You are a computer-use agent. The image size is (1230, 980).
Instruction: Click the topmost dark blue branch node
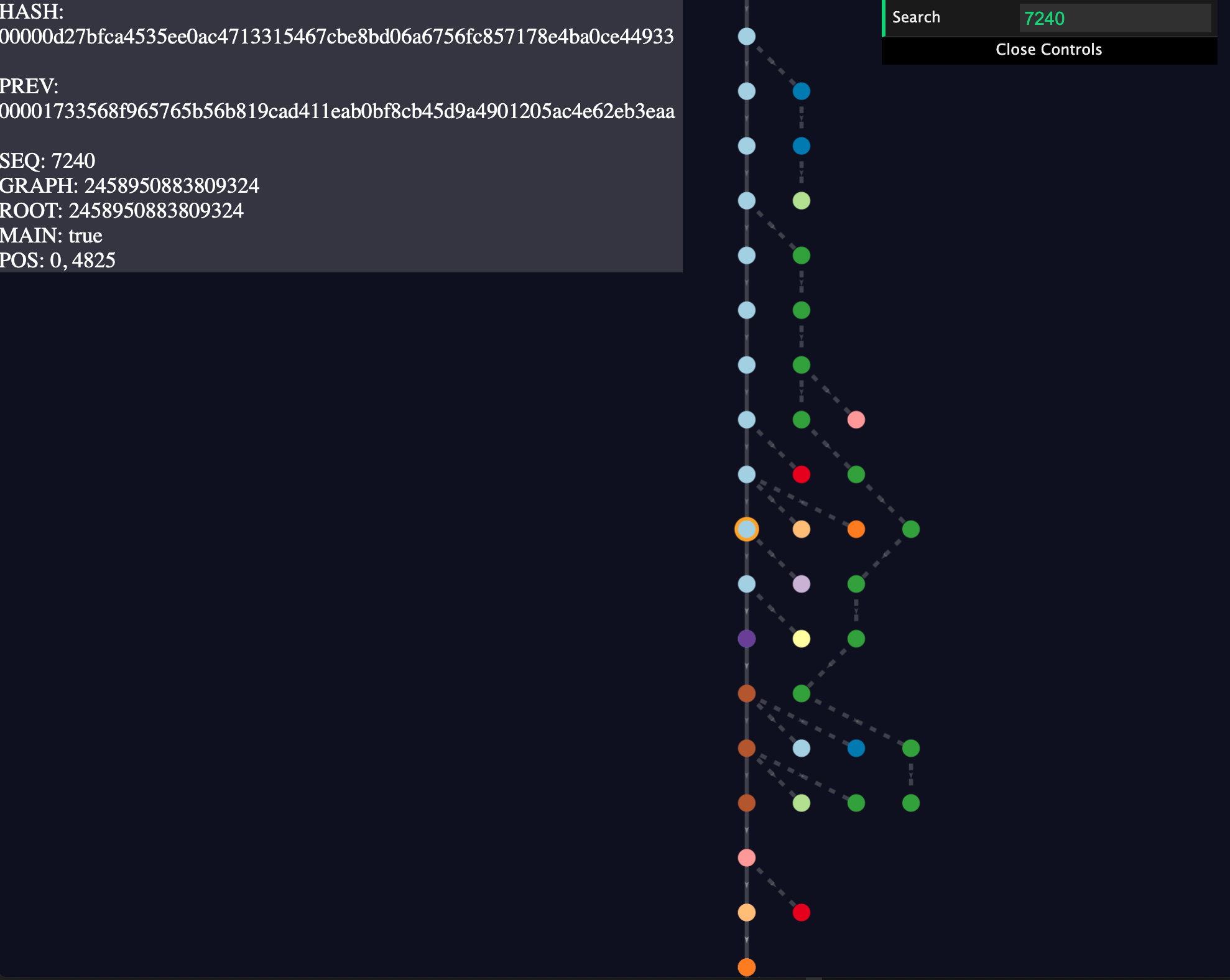[x=801, y=91]
